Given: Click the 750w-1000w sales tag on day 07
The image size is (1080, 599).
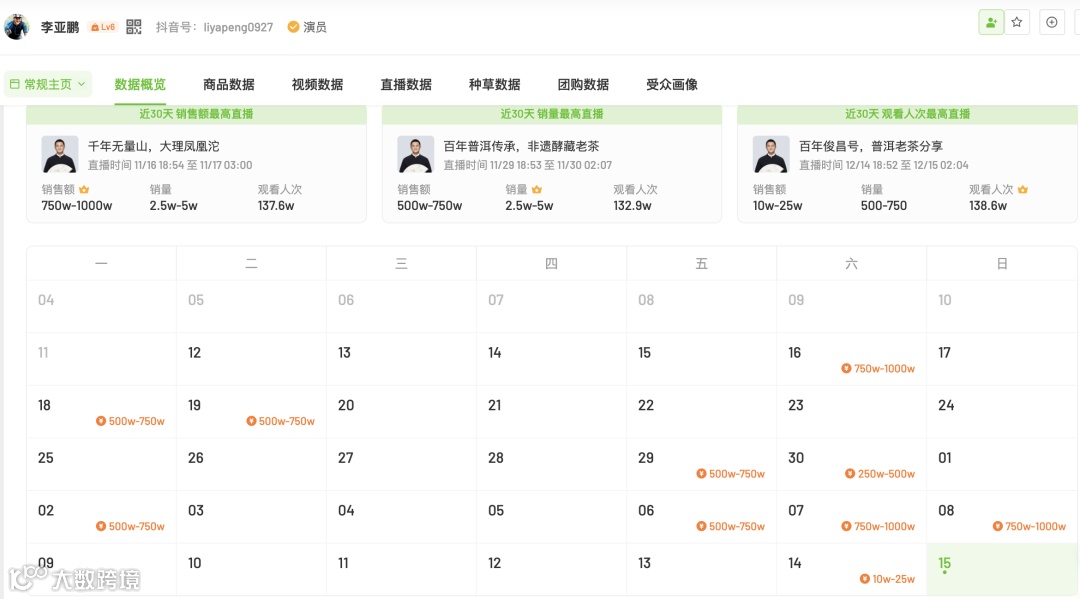Looking at the screenshot, I should [x=878, y=527].
